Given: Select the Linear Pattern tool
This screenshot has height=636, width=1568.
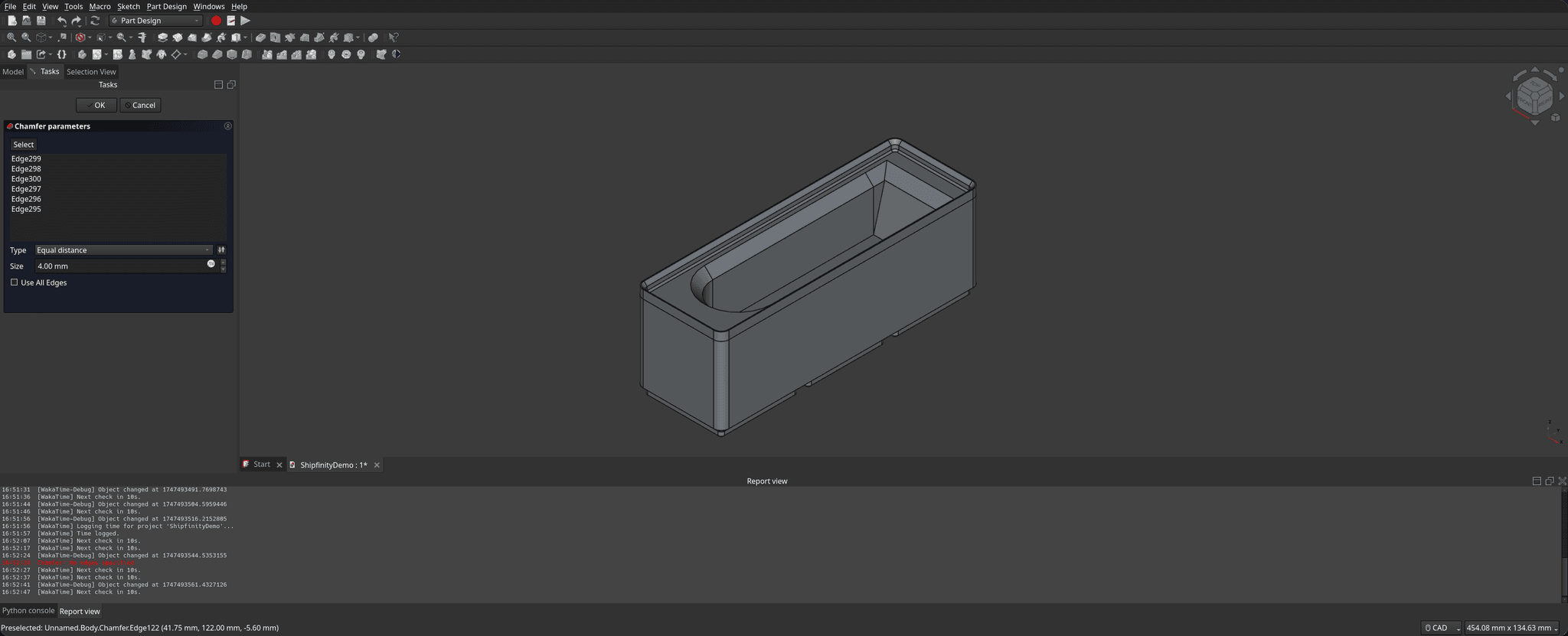Looking at the screenshot, I should 282,54.
